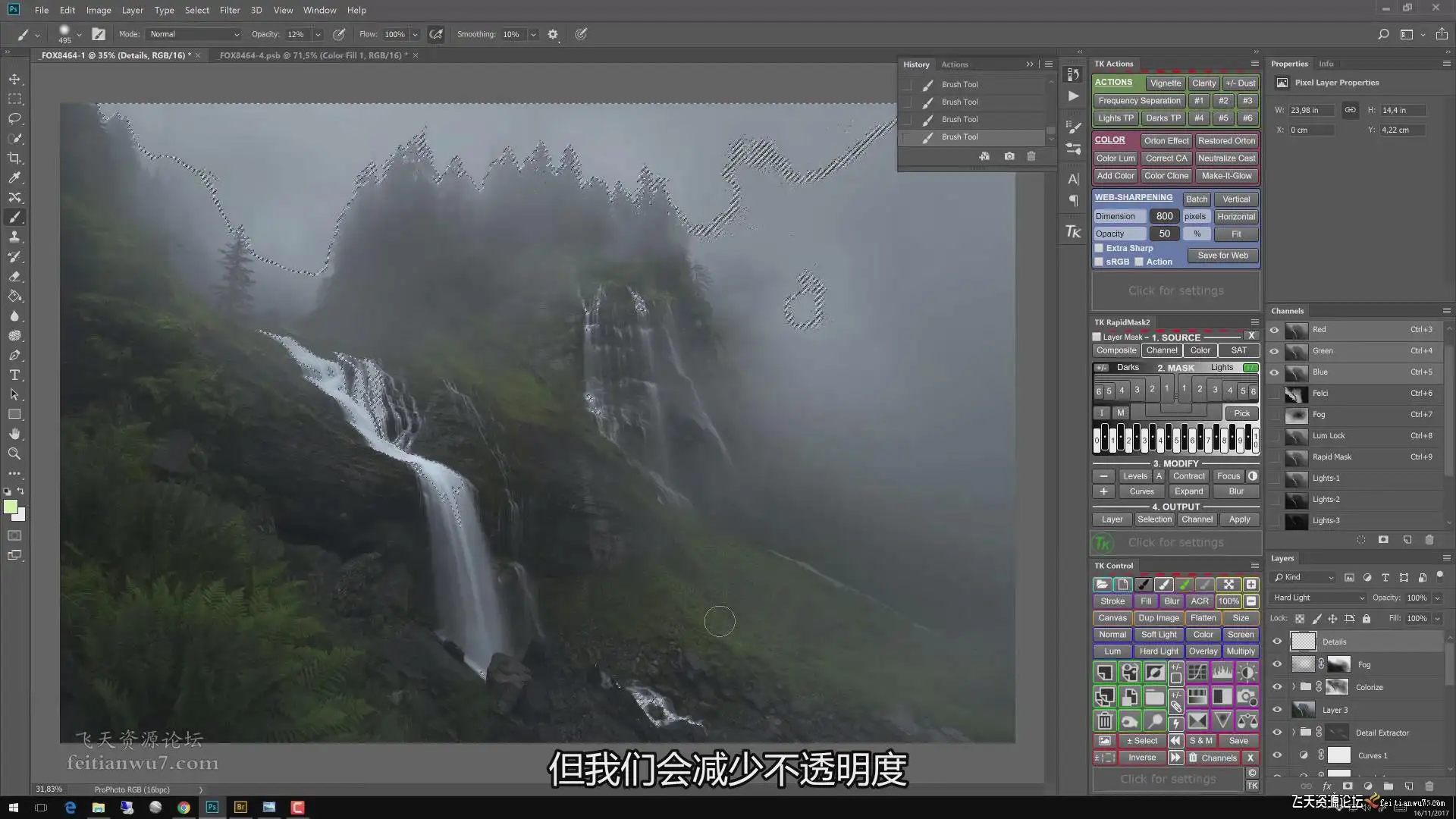Image resolution: width=1456 pixels, height=819 pixels.
Task: Select the Clone Stamp tool
Action: (x=14, y=237)
